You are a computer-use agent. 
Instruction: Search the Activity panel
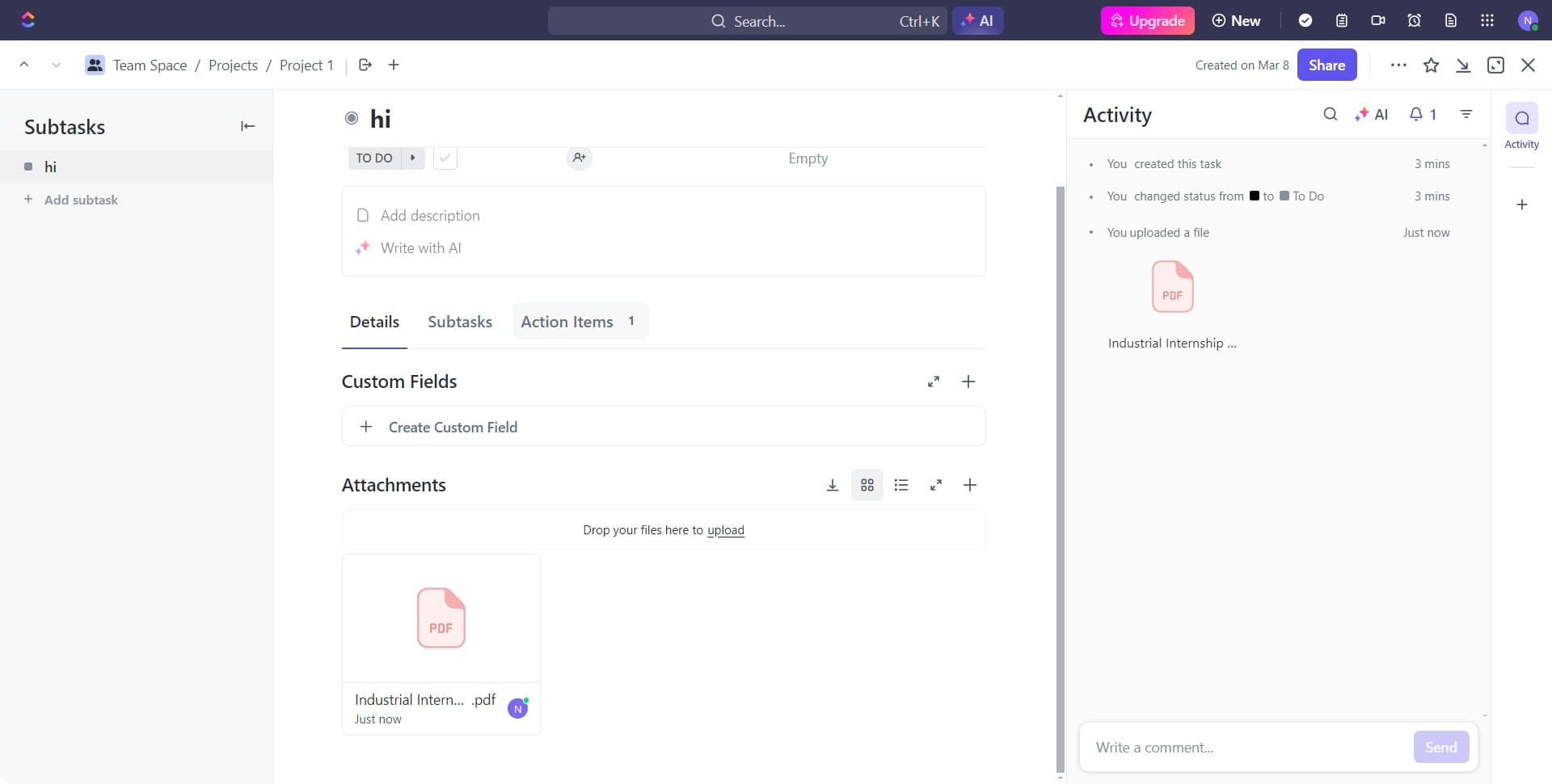1330,115
